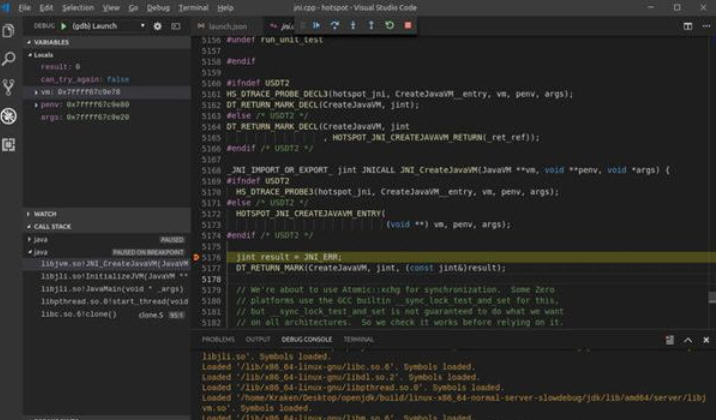The height and width of the screenshot is (420, 717).
Task: Open the (gdb) Launch configuration dropdown
Action: [107, 25]
